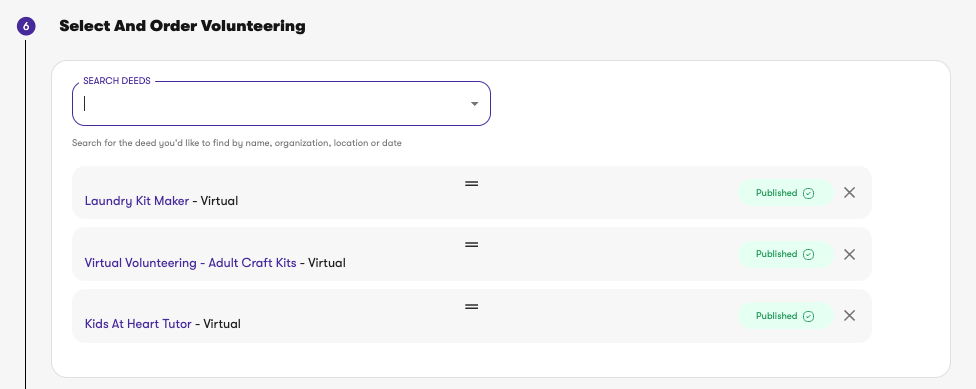Click the Published badge on Kids At Heart Tutor
Image resolution: width=976 pixels, height=389 pixels.
coord(786,316)
